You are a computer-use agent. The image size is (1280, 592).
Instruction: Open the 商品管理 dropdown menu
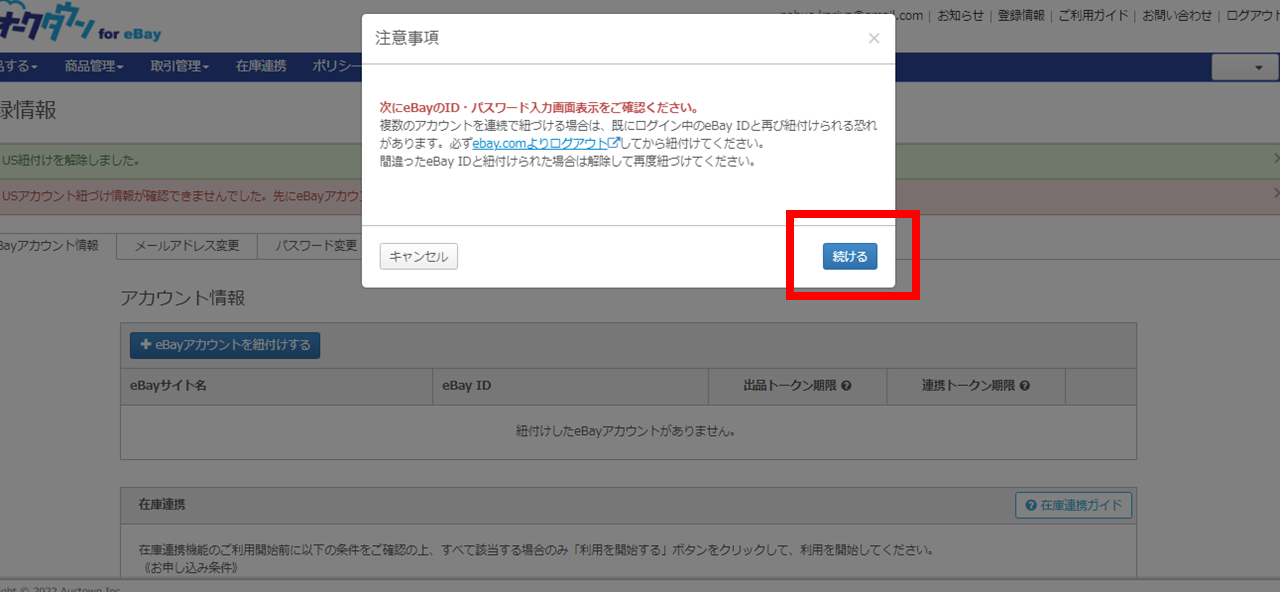tap(94, 66)
